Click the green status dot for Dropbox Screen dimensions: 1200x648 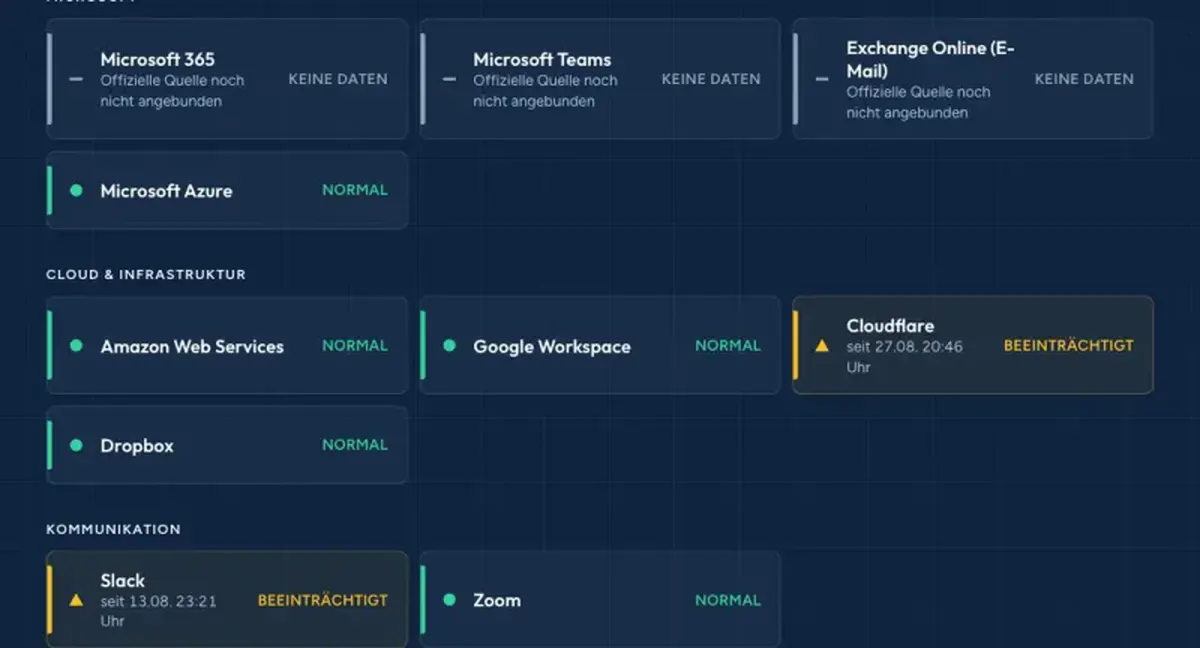pyautogui.click(x=76, y=445)
